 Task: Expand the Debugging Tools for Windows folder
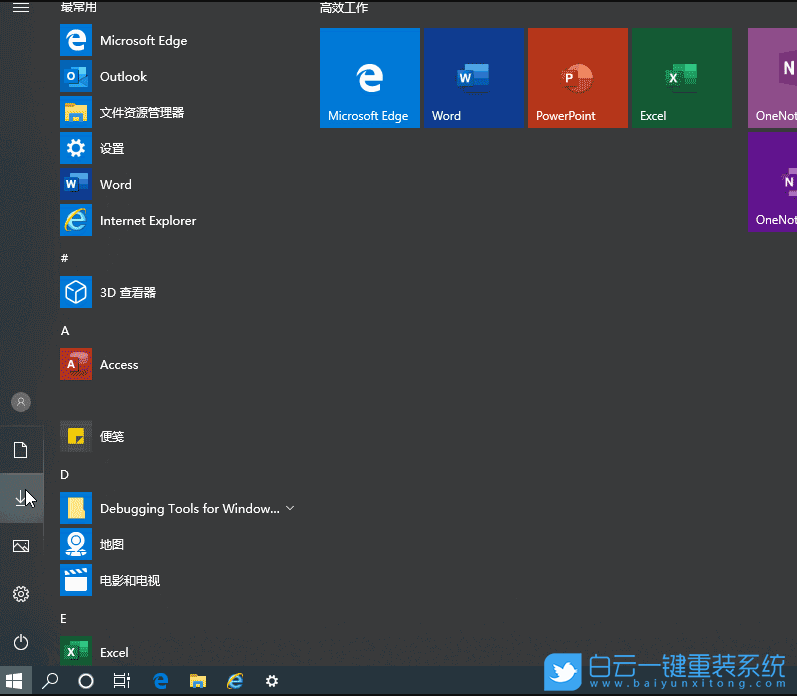click(x=290, y=508)
